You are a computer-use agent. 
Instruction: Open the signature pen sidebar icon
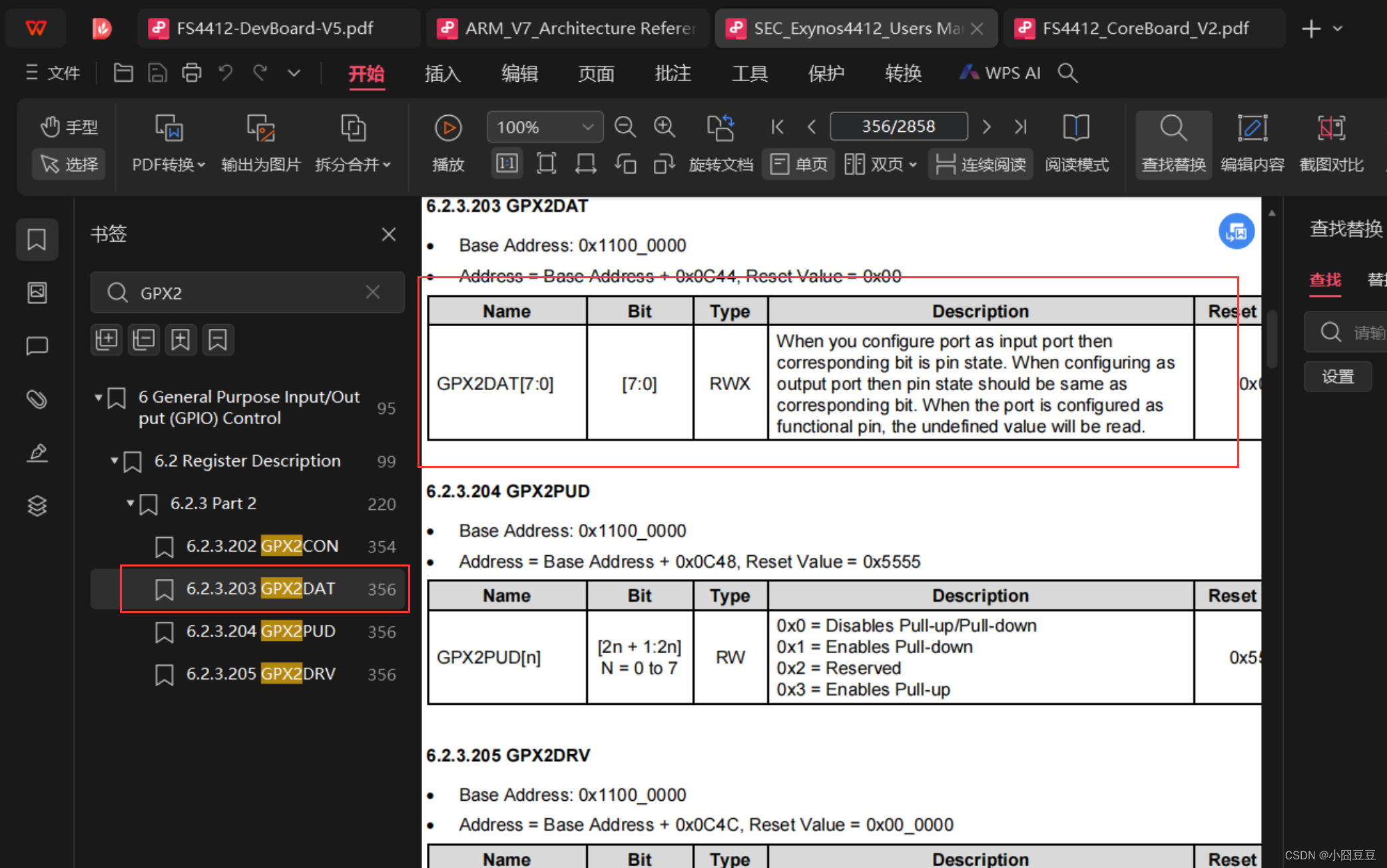tap(37, 453)
